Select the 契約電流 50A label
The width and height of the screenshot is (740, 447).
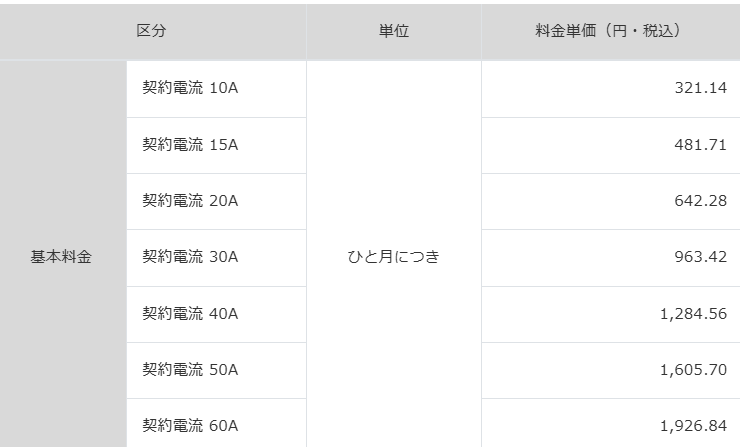190,370
